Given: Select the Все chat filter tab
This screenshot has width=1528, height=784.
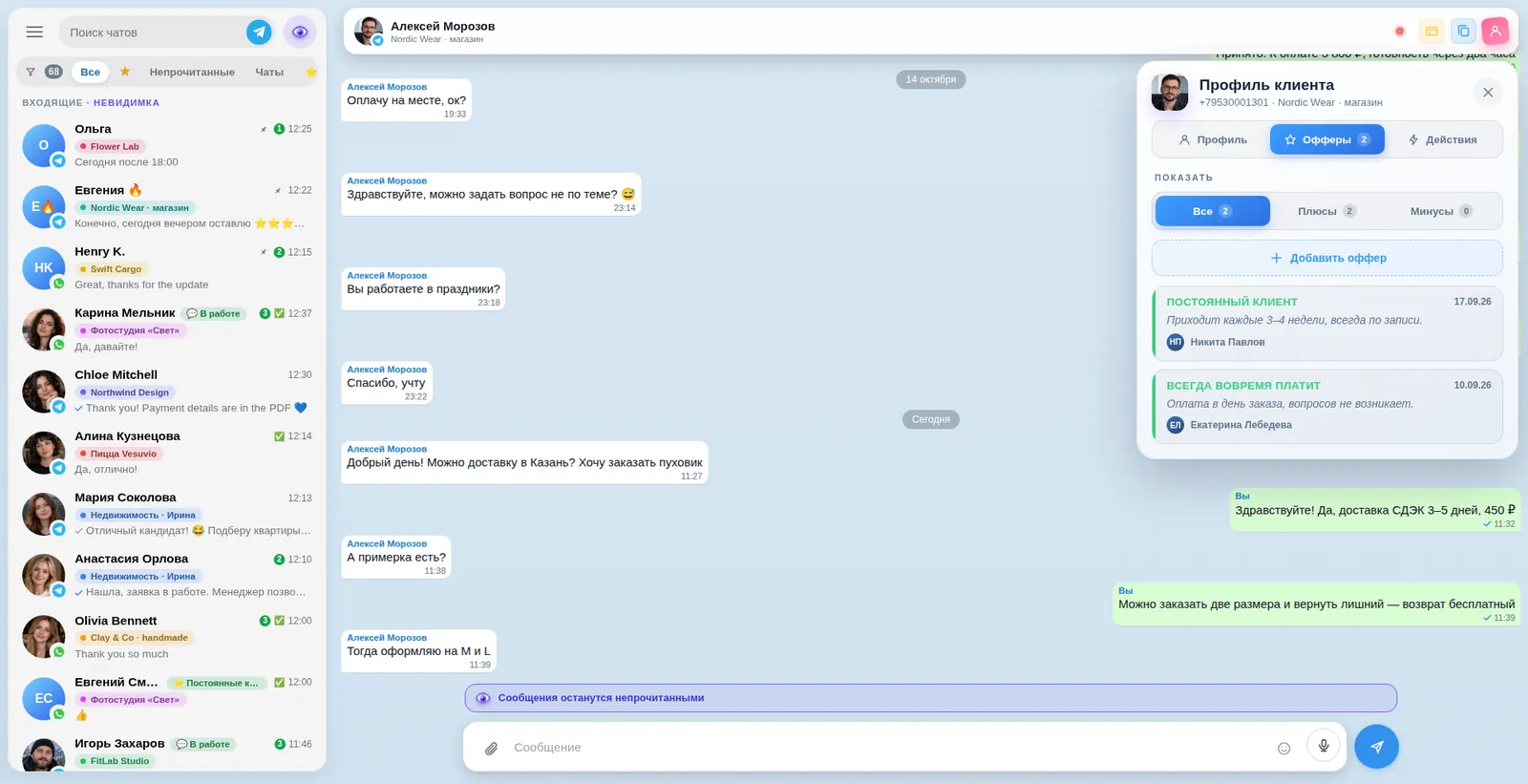Looking at the screenshot, I should click(91, 72).
